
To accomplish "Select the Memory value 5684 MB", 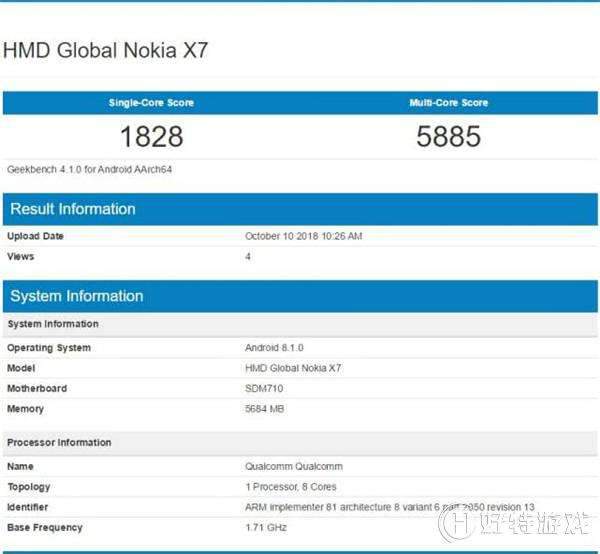I will tap(264, 409).
